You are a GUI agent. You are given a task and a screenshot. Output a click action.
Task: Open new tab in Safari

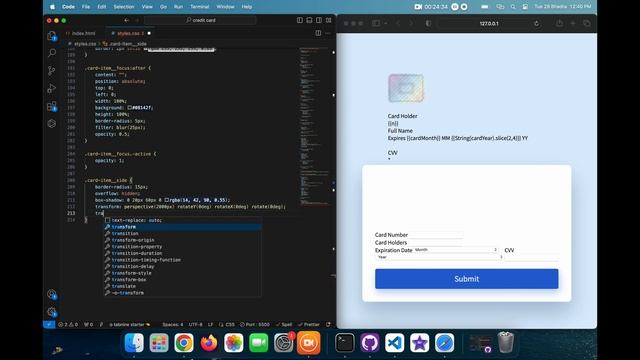tap(573, 23)
